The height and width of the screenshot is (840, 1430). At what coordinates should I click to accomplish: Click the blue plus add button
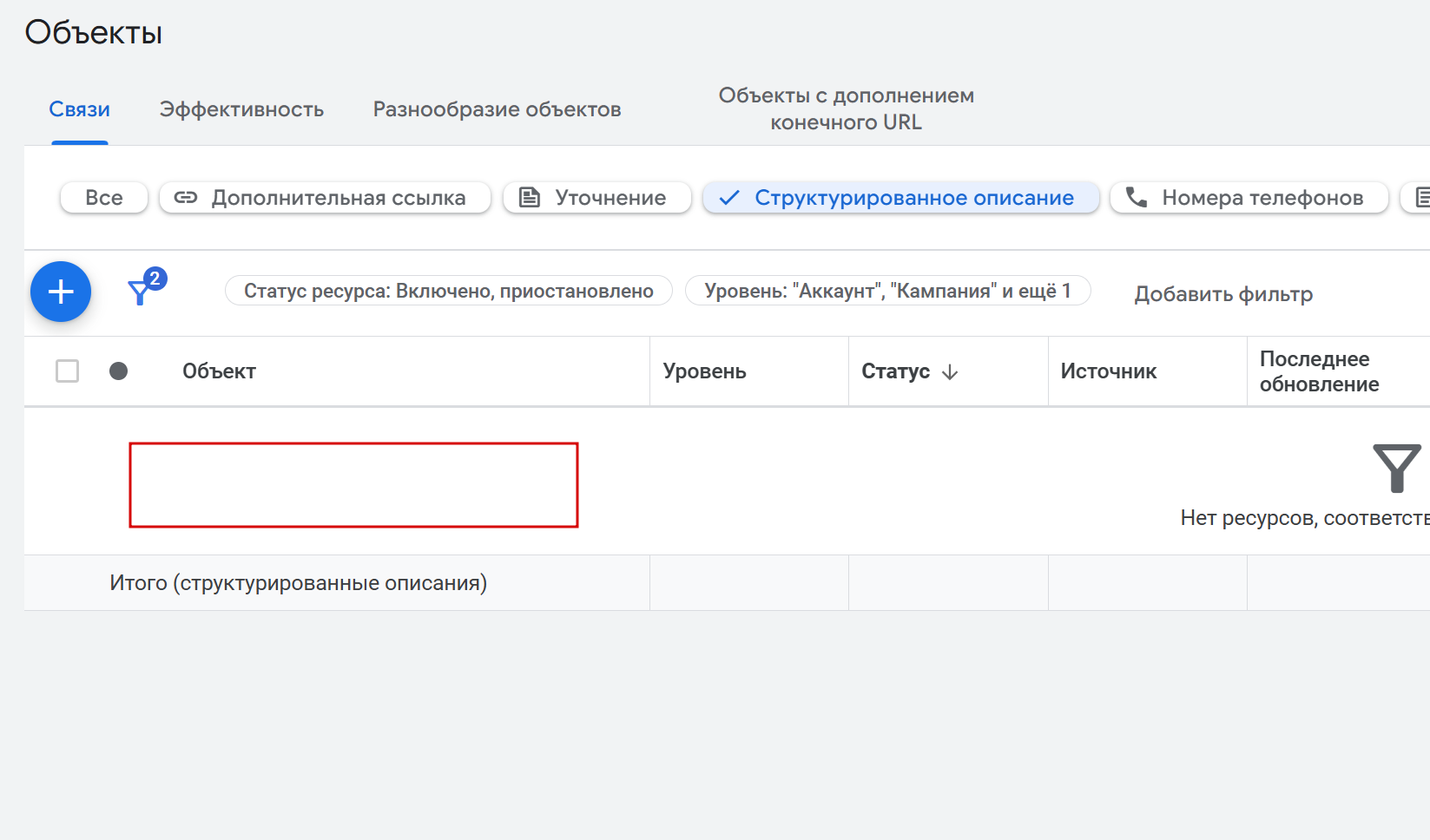point(61,292)
